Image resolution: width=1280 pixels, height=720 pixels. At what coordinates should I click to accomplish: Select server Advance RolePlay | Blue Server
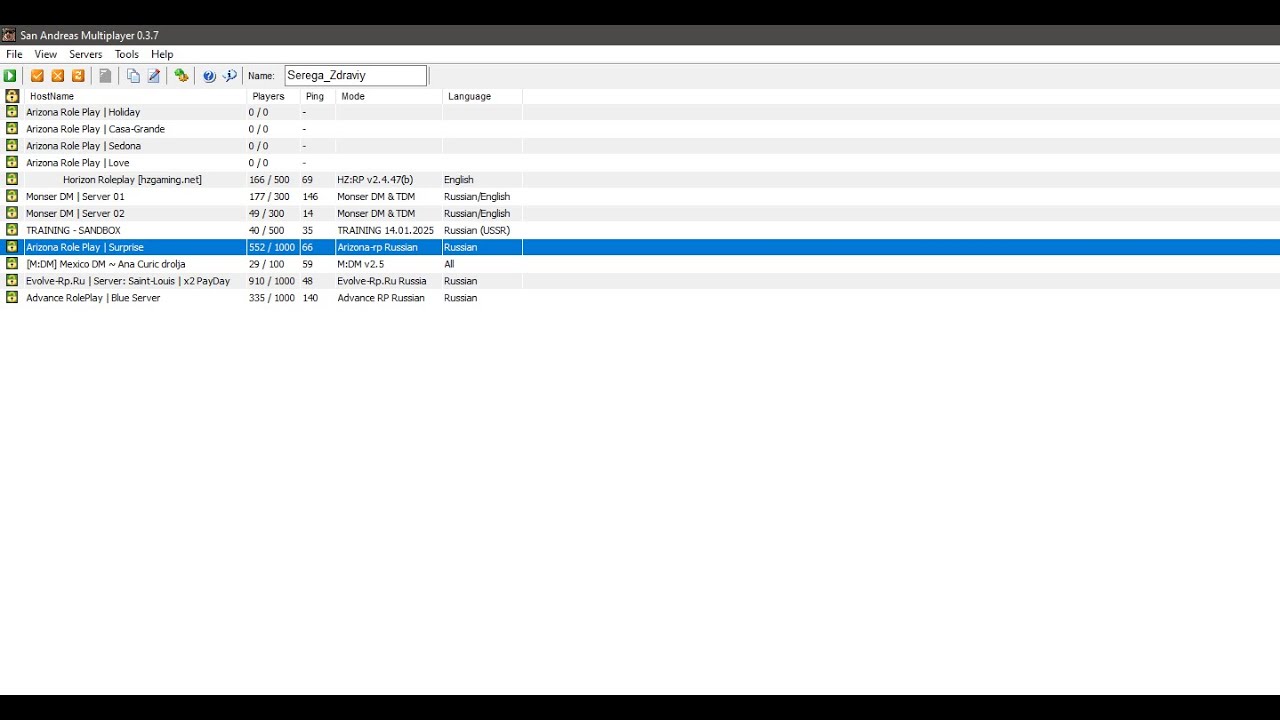93,298
